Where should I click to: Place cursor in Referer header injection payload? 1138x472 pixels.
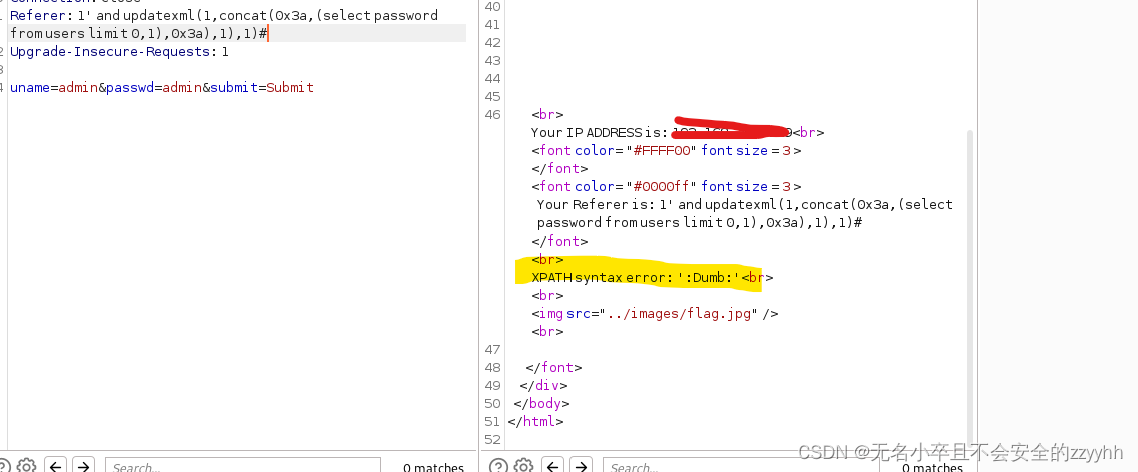(224, 24)
